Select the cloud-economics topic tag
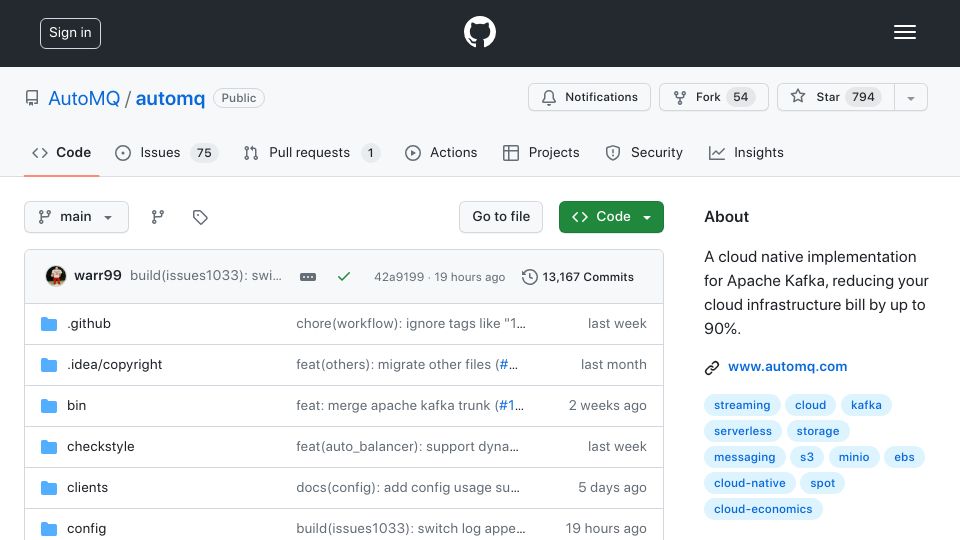Viewport: 960px width, 540px height. (x=763, y=509)
